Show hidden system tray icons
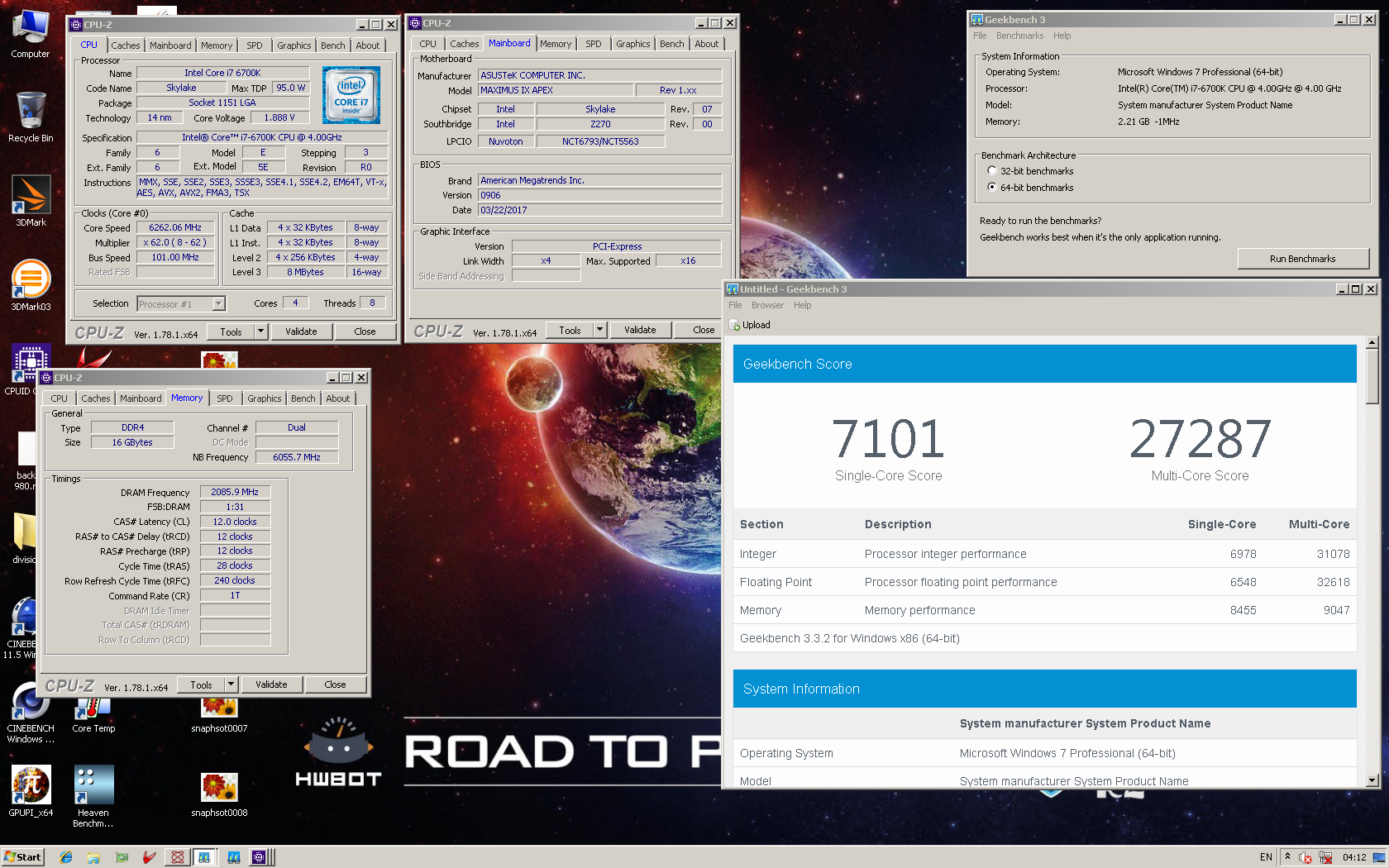Screen dimensions: 1389x868 click(x=1287, y=856)
